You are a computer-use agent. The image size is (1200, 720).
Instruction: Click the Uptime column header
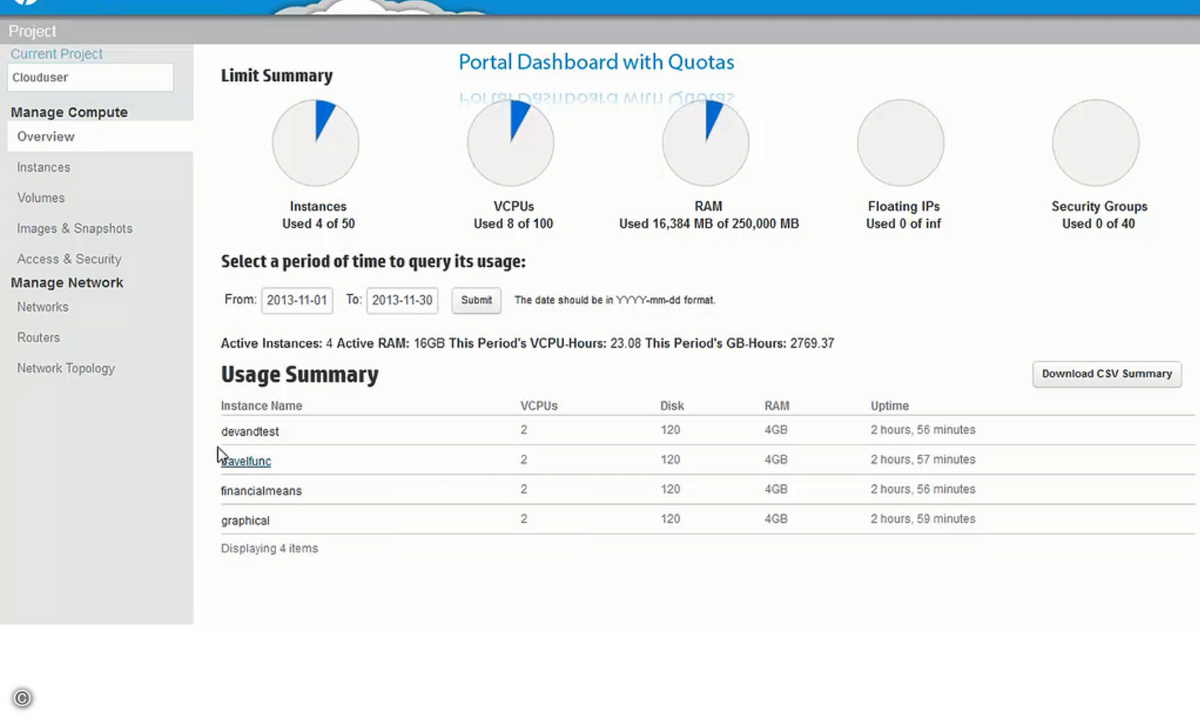pos(890,406)
